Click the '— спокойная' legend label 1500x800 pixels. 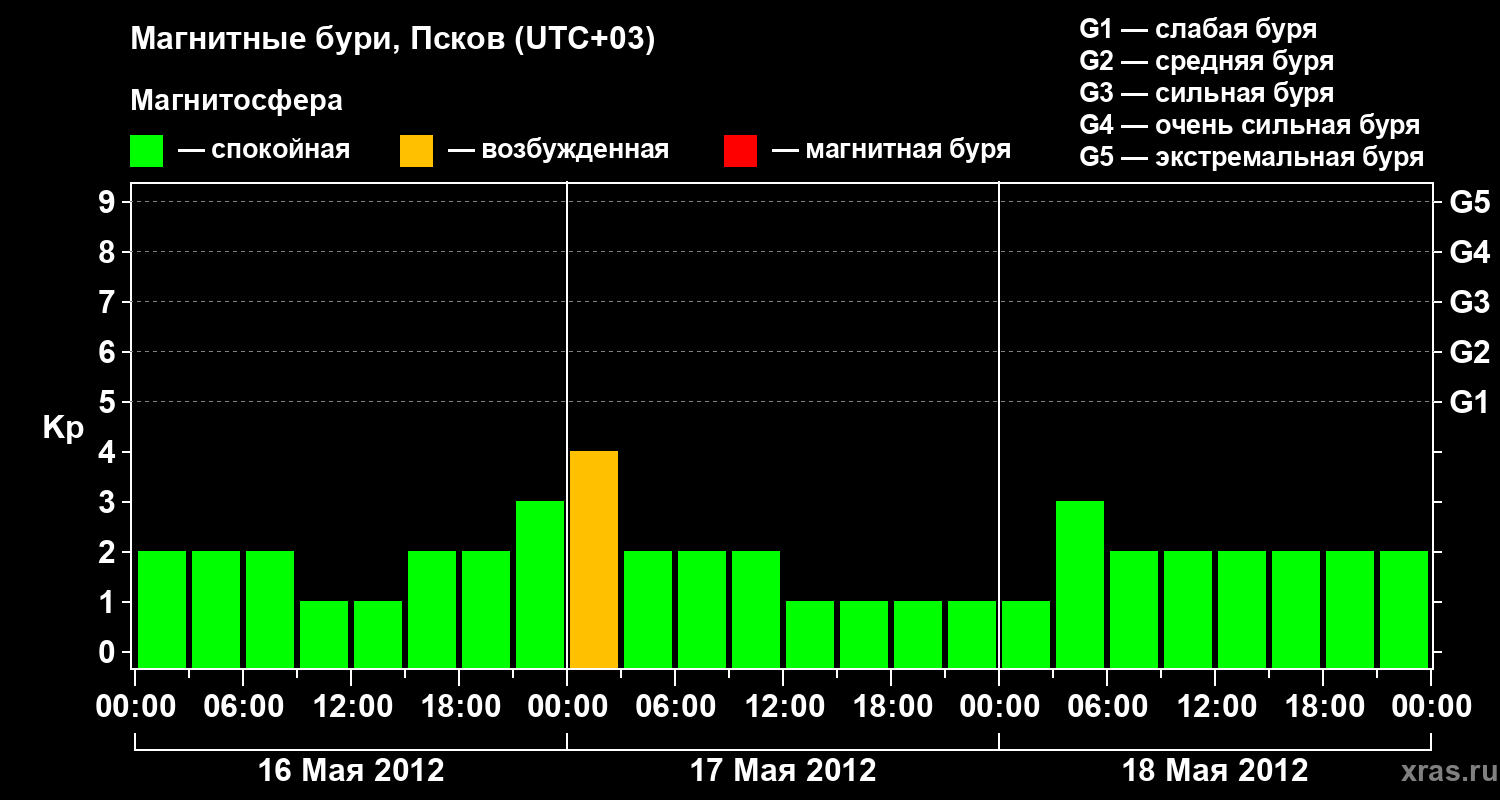[x=264, y=150]
